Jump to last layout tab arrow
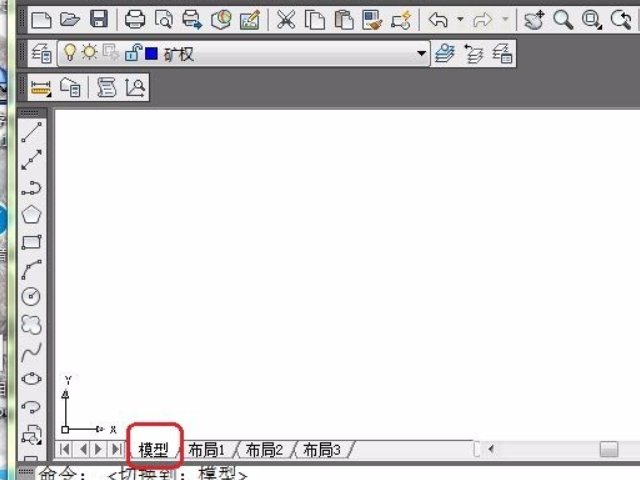The image size is (640, 480). (116, 449)
